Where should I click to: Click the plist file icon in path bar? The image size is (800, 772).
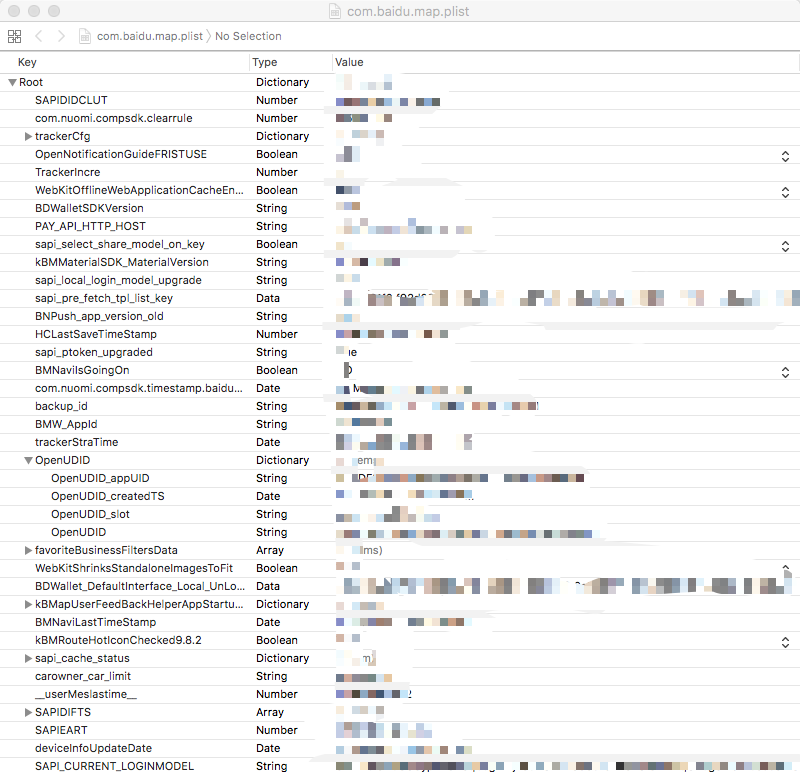point(86,36)
